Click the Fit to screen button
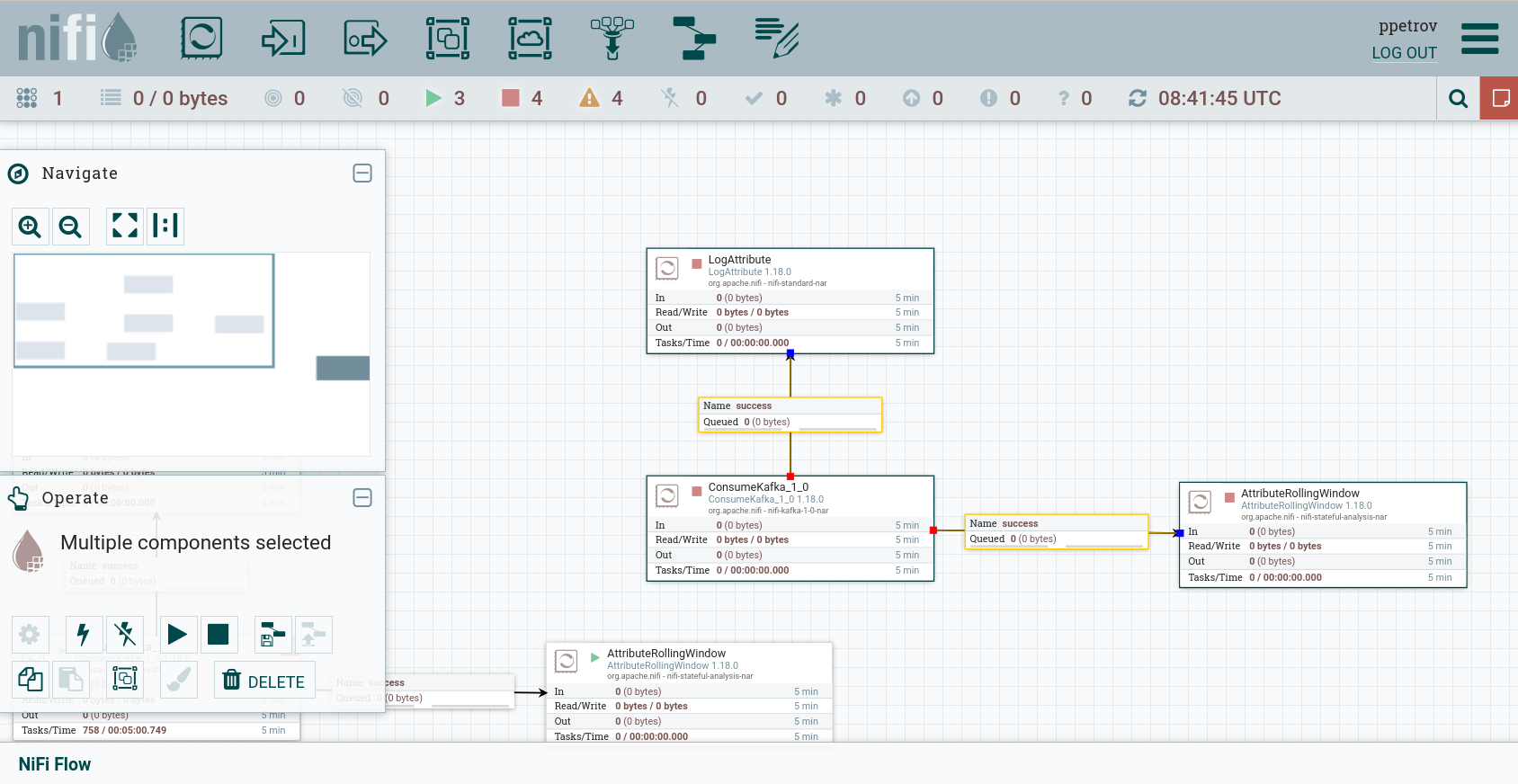The height and width of the screenshot is (784, 1518). pyautogui.click(x=125, y=226)
